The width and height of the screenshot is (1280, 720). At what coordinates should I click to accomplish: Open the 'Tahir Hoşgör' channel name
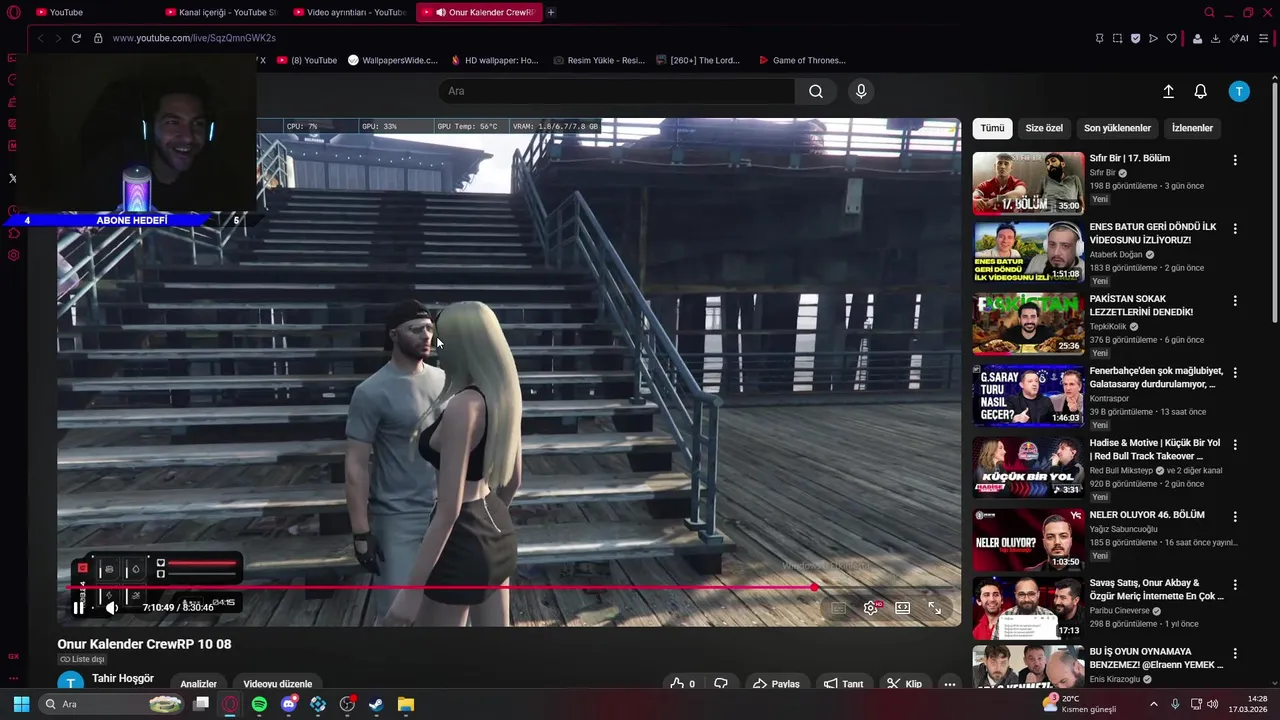(x=123, y=678)
